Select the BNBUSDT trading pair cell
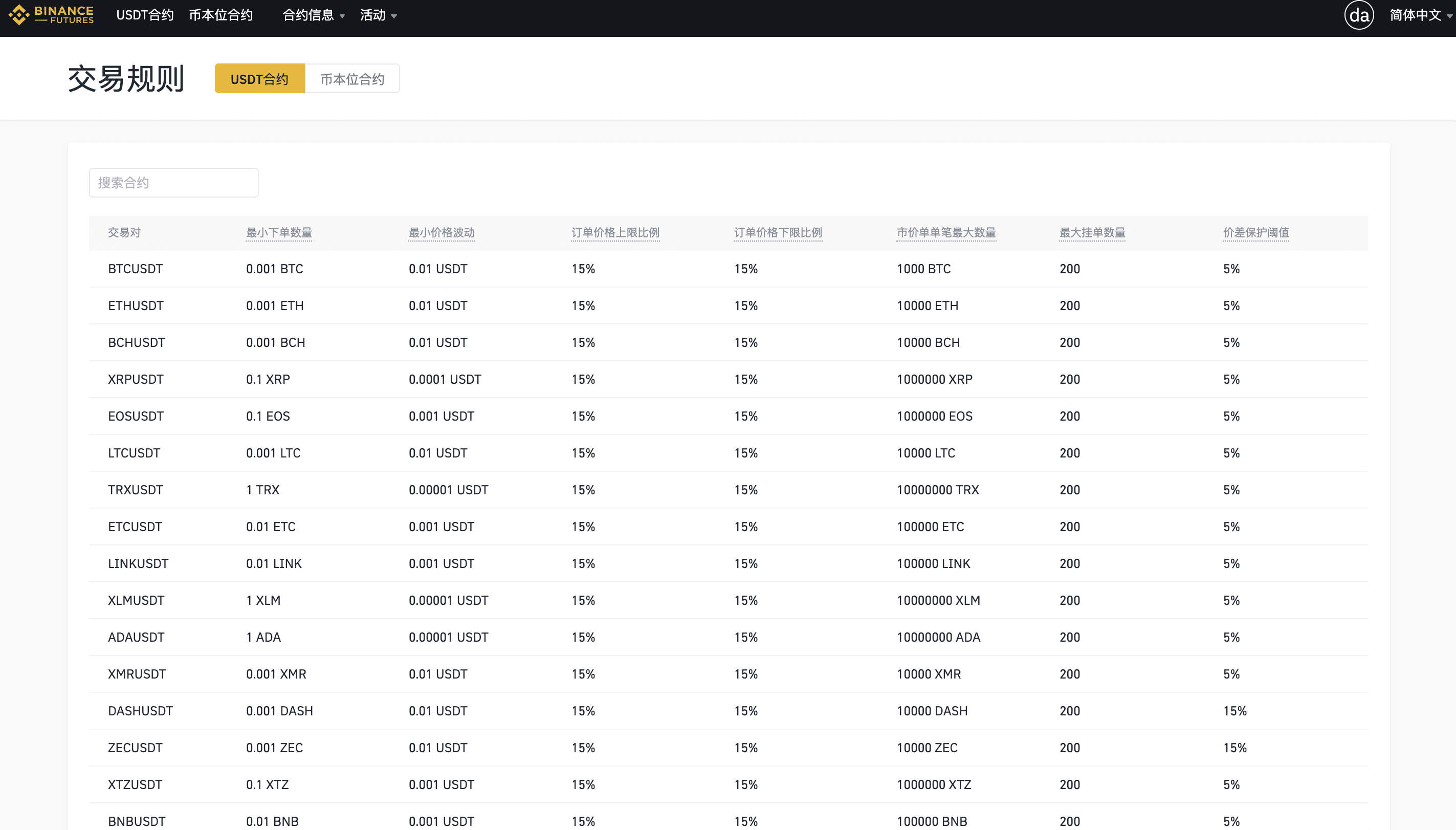This screenshot has height=830, width=1456. [137, 821]
